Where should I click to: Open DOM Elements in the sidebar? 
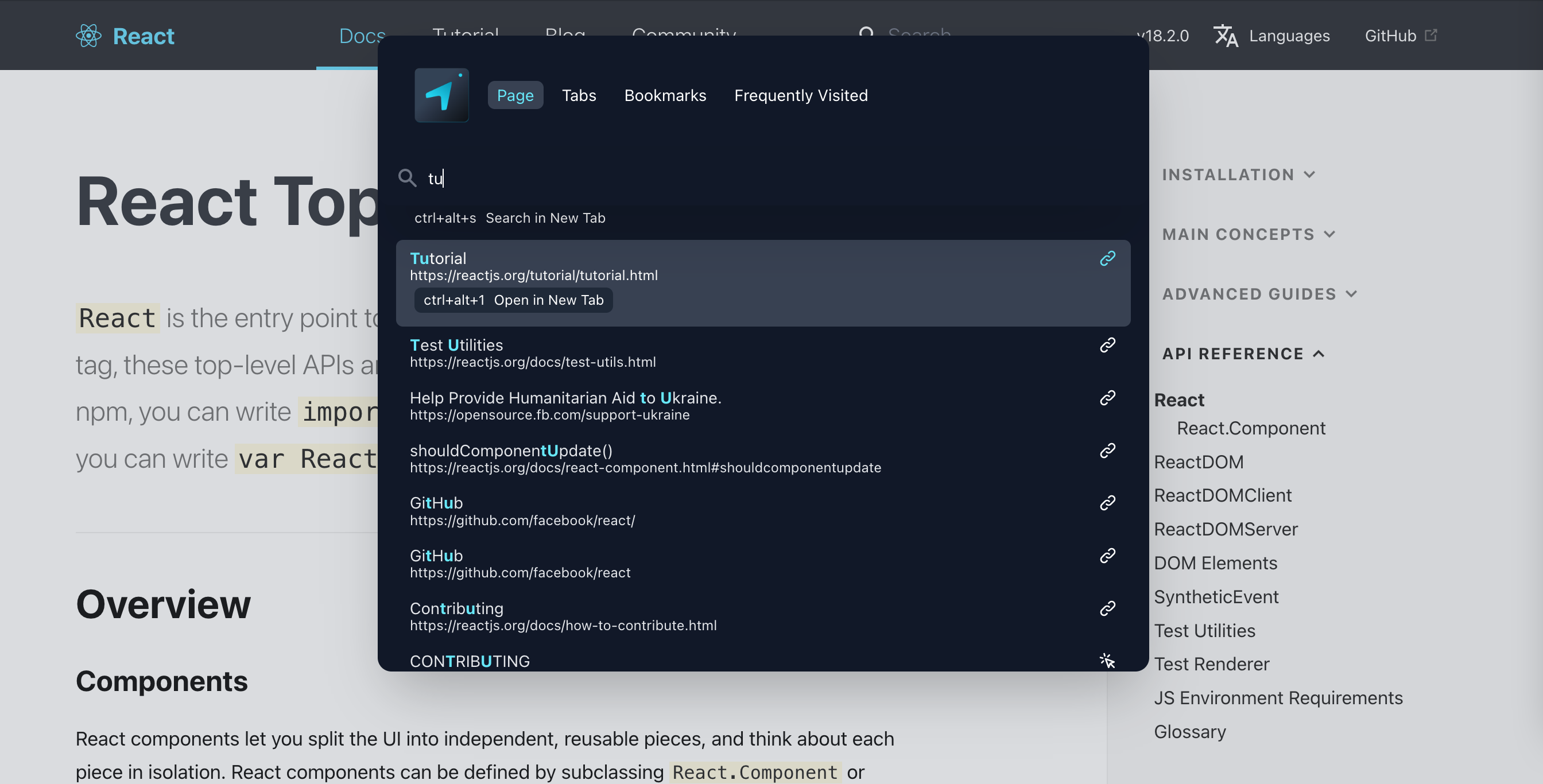(1215, 563)
